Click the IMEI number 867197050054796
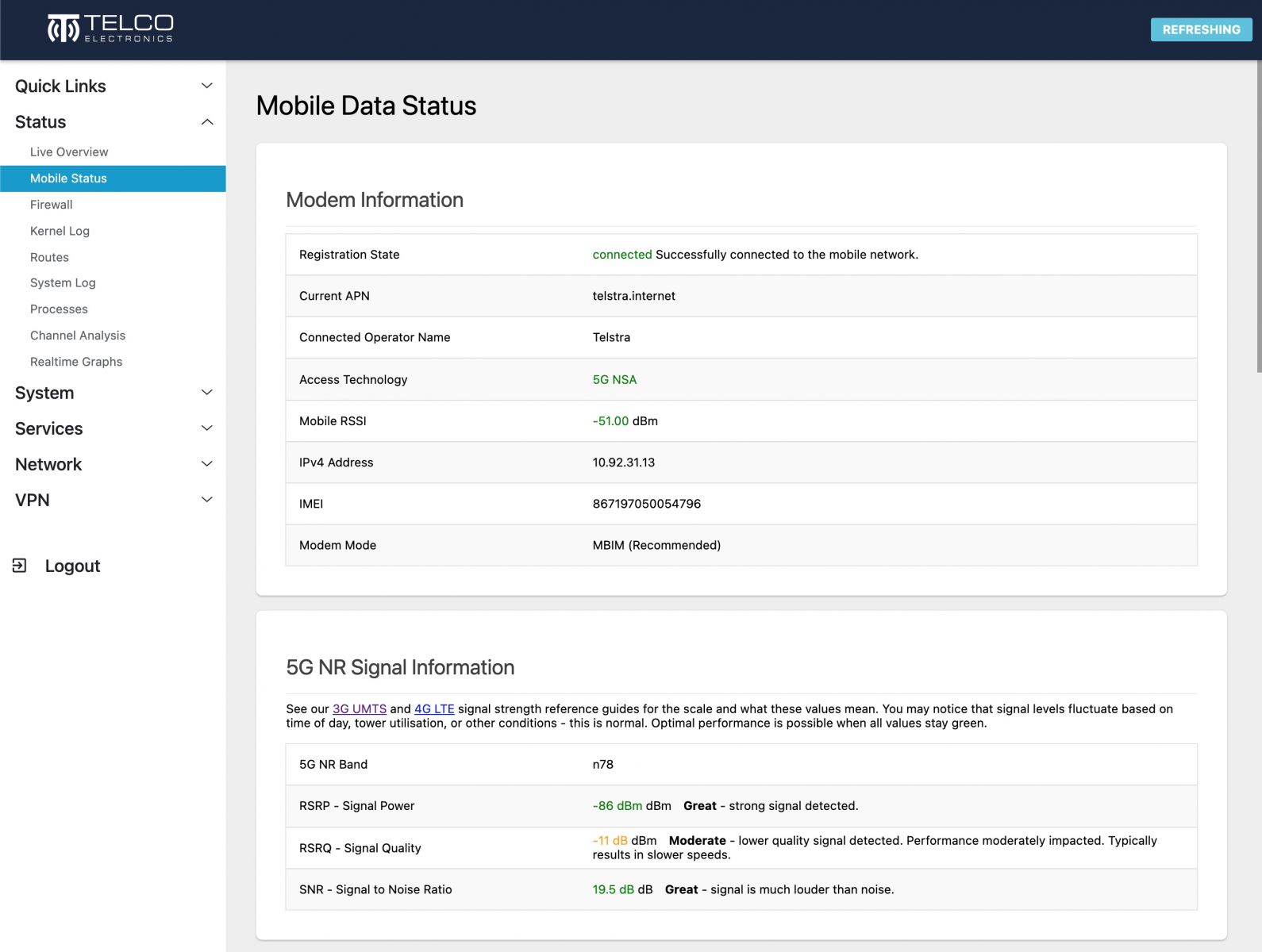This screenshot has height=952, width=1262. click(646, 503)
